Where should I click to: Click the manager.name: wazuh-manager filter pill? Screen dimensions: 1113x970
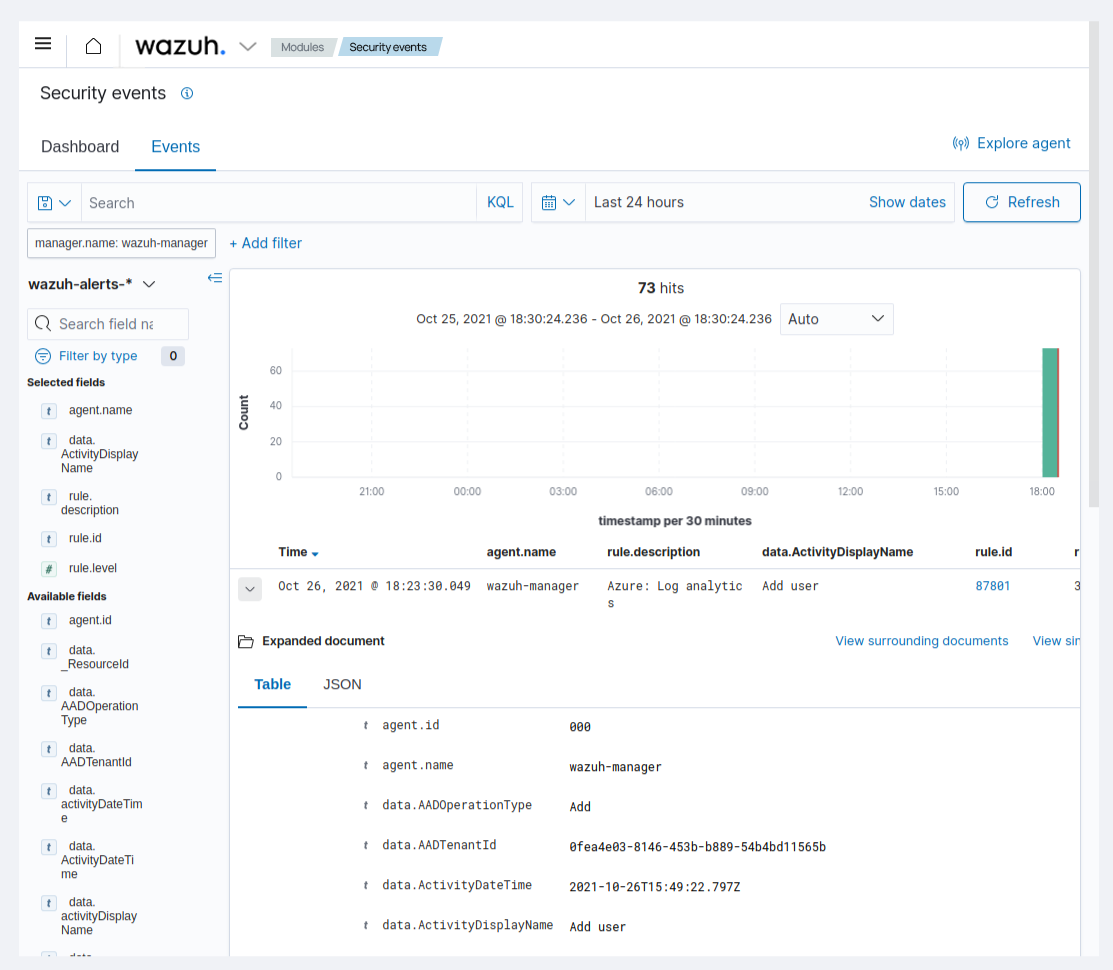coord(121,243)
